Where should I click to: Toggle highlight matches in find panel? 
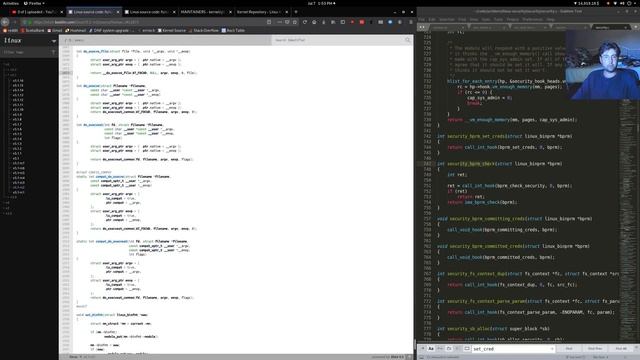pyautogui.click(x=467, y=349)
